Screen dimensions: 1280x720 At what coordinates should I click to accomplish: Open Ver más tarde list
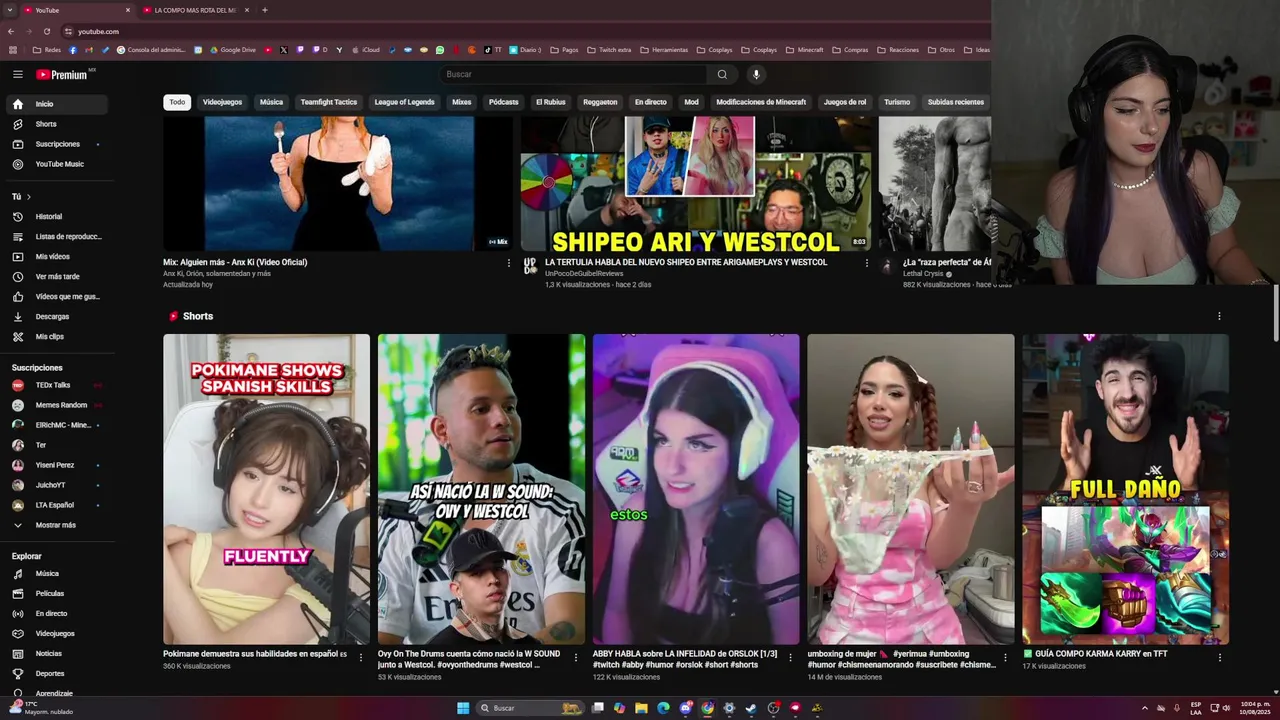57,276
